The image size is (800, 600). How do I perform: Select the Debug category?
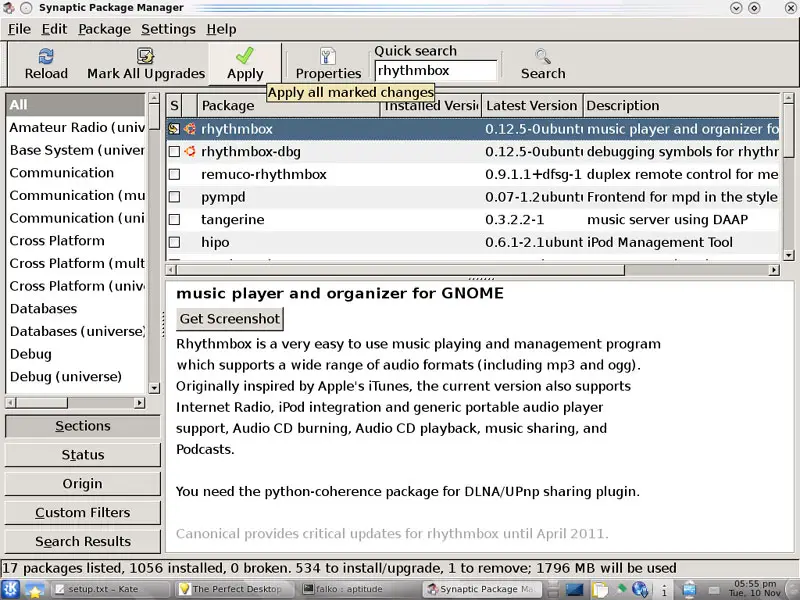tap(76, 354)
